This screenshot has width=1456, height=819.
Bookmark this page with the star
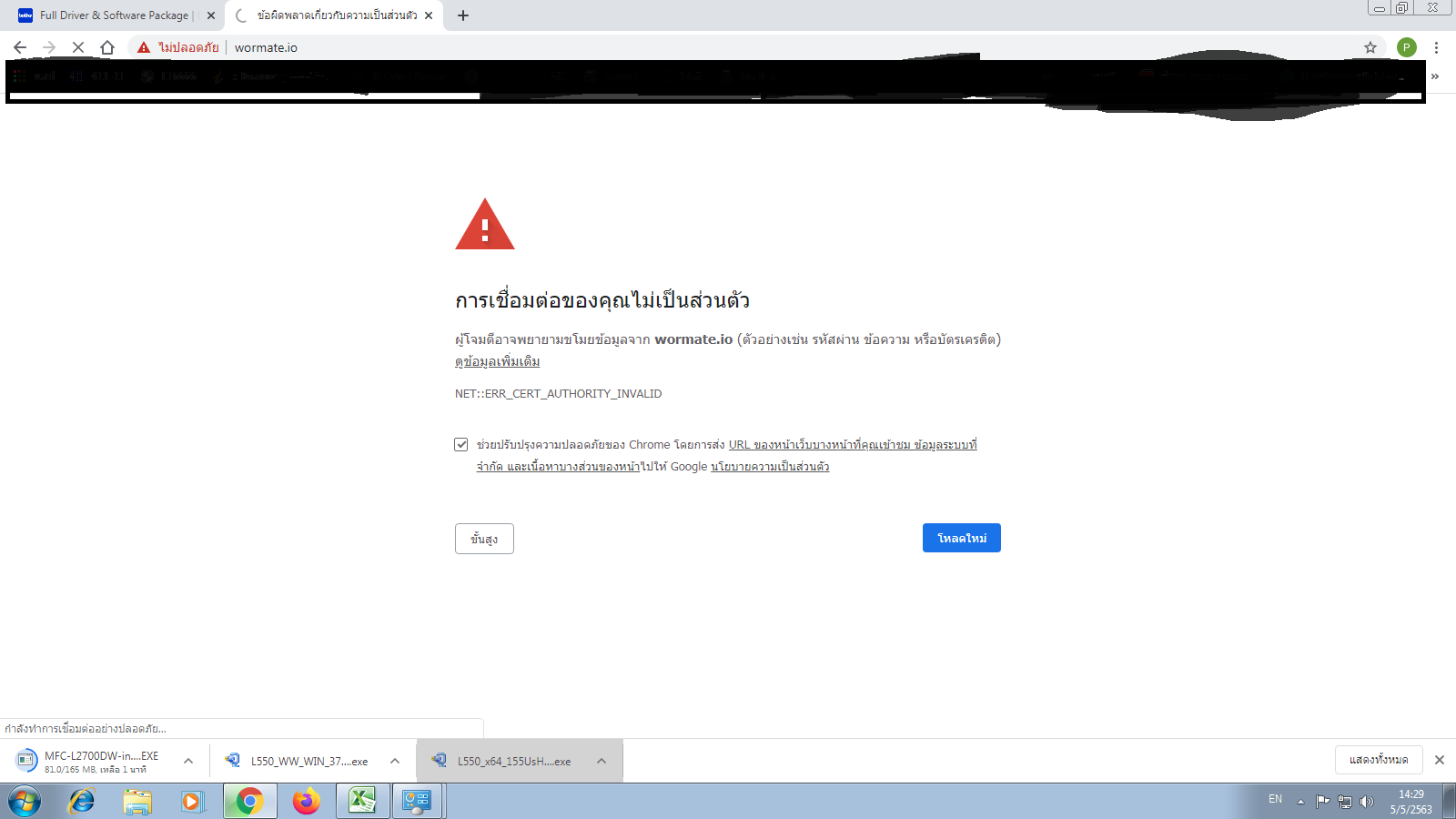[x=1370, y=47]
